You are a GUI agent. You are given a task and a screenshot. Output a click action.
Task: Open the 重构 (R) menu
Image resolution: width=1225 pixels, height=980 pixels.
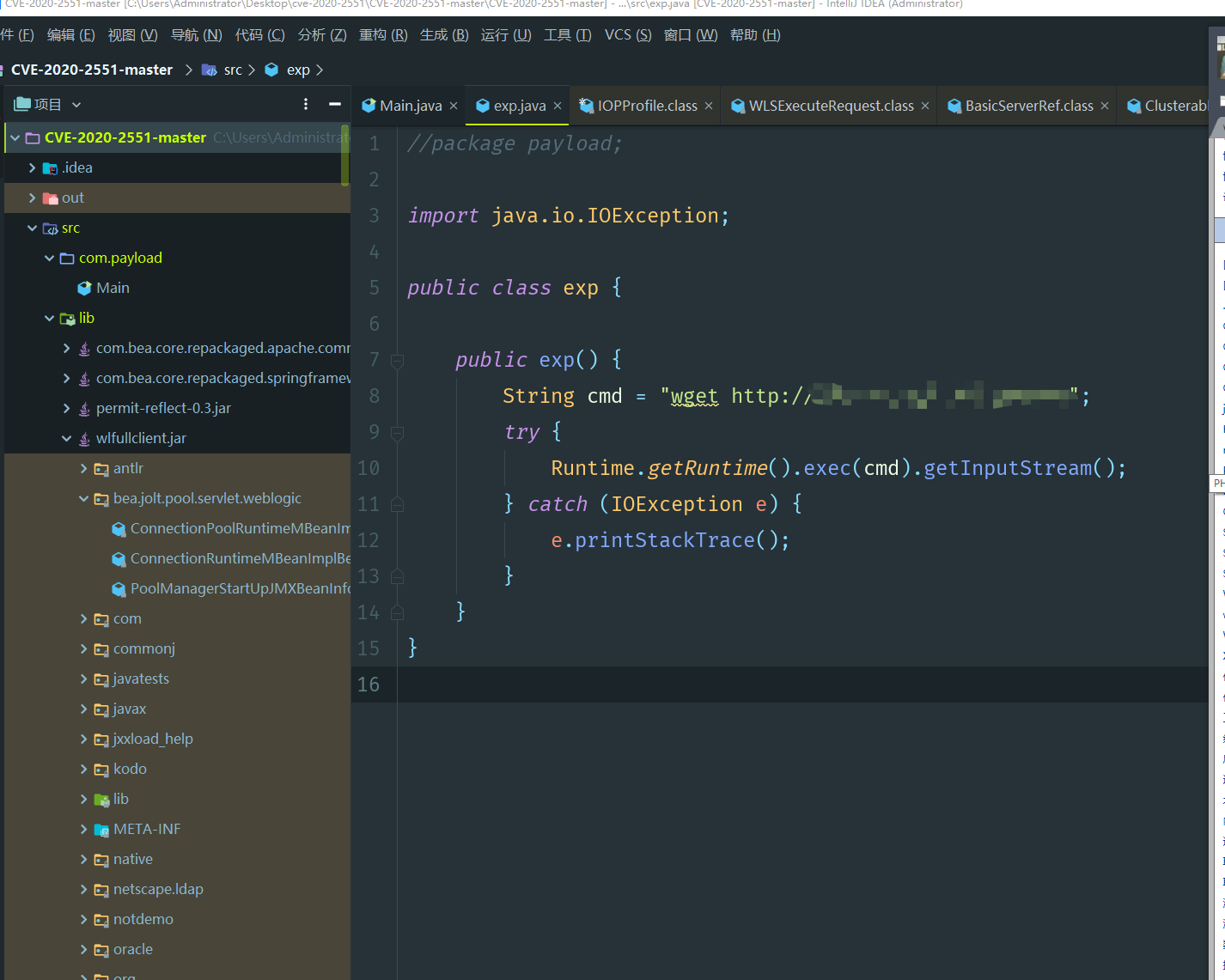(x=383, y=34)
